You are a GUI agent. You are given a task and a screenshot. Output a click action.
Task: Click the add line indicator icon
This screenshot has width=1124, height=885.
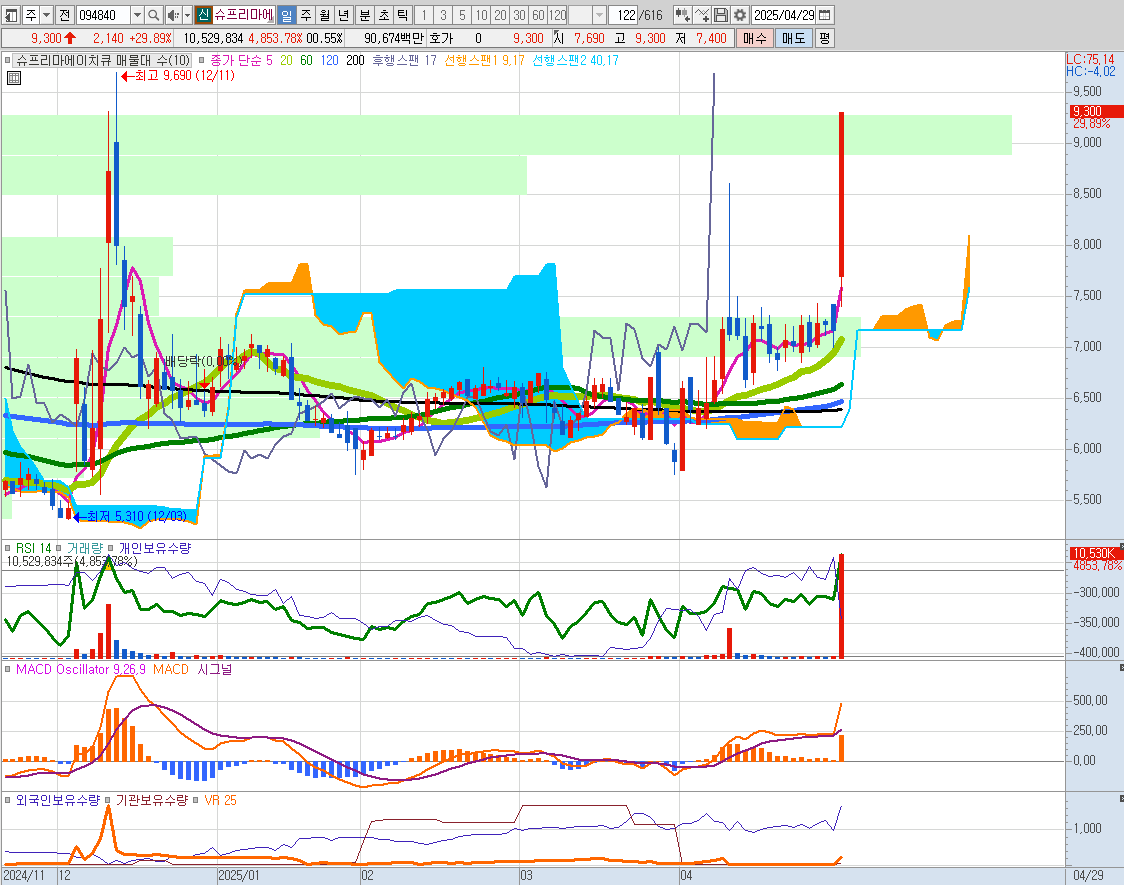coord(702,15)
